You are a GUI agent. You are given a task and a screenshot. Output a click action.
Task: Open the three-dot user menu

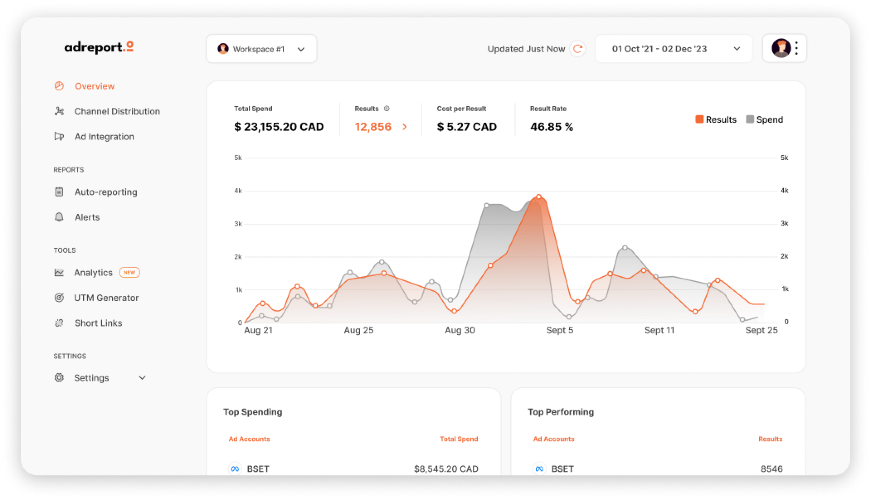[796, 48]
